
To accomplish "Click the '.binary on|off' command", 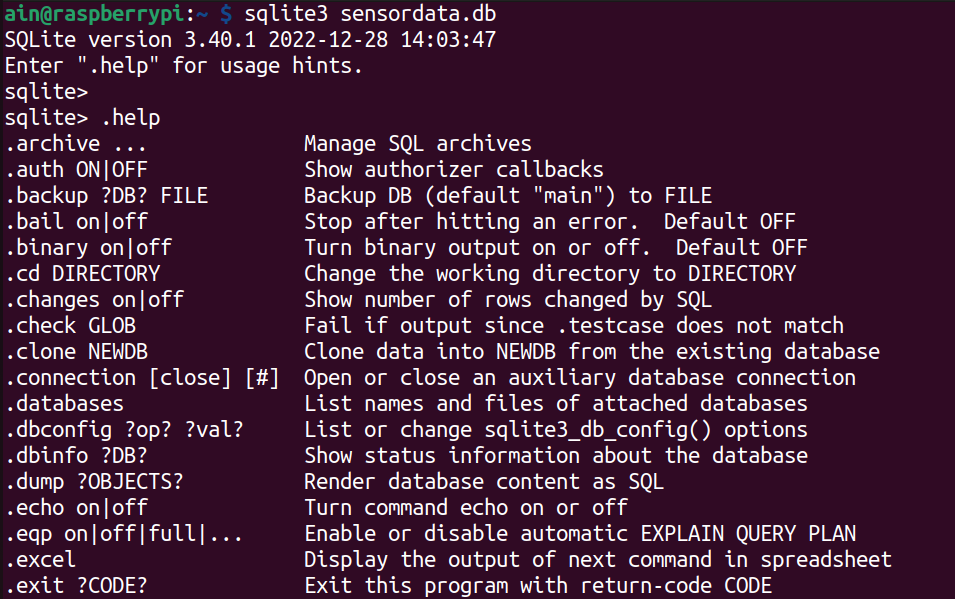I will point(88,248).
